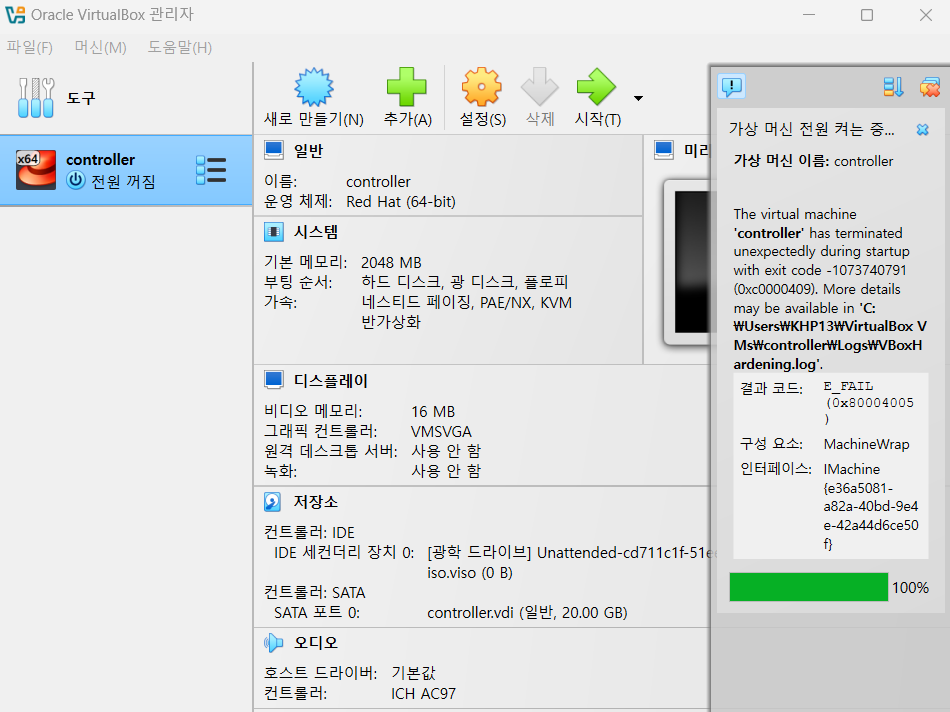This screenshot has height=712, width=950.
Task: Click the controller Red Hat x64 icon
Action: coord(36,170)
